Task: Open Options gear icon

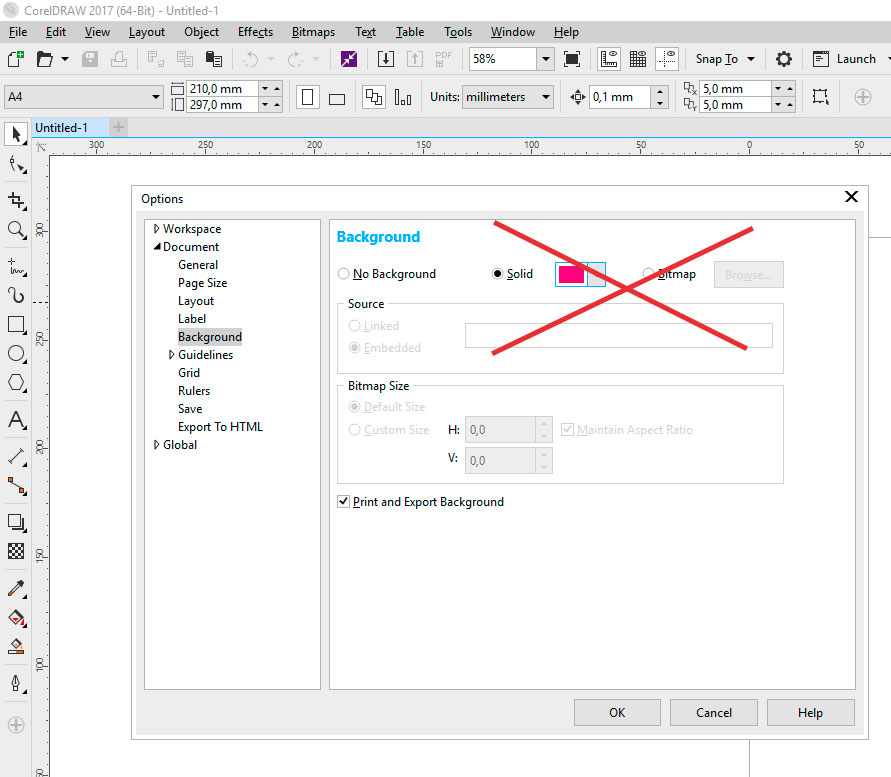Action: coord(784,59)
